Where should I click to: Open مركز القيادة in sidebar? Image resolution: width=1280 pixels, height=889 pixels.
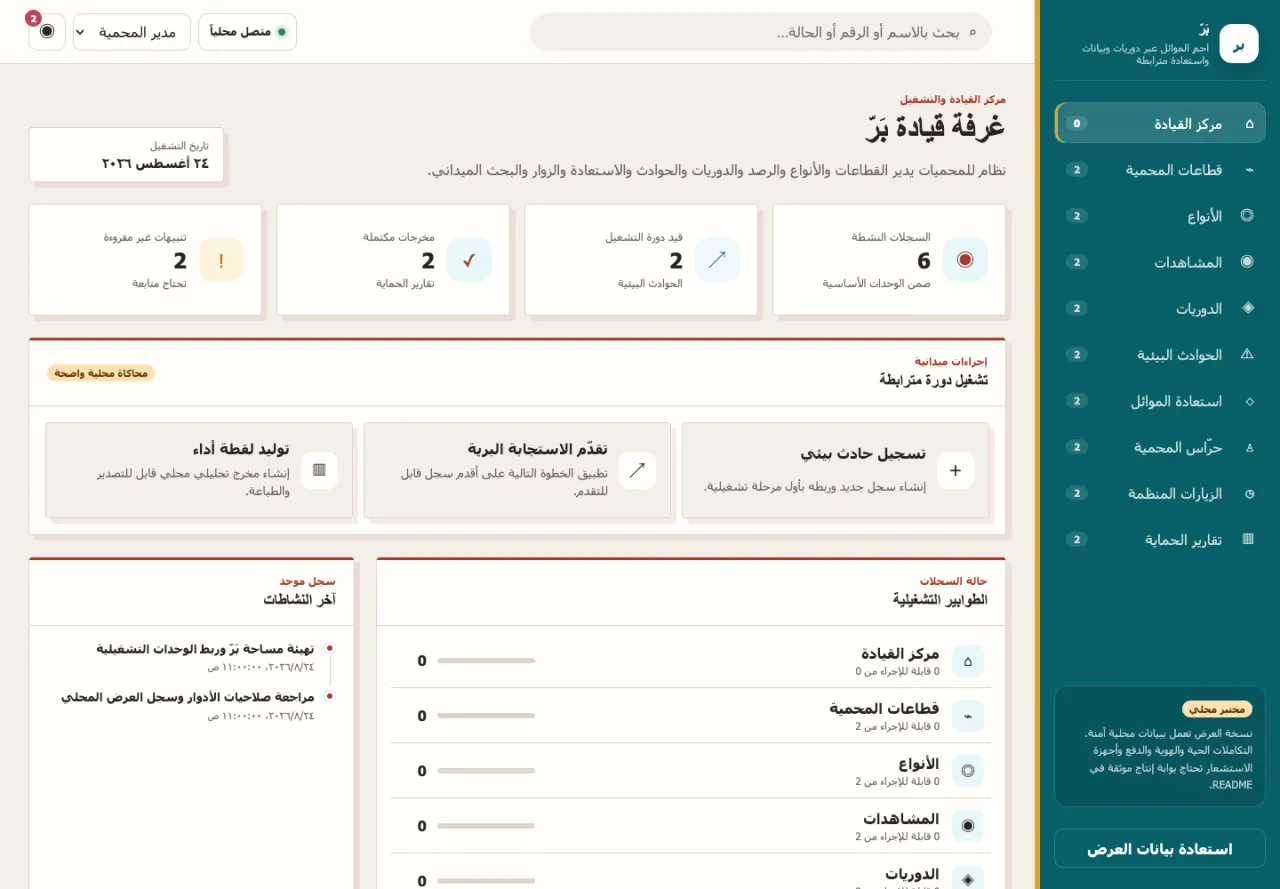[1160, 124]
